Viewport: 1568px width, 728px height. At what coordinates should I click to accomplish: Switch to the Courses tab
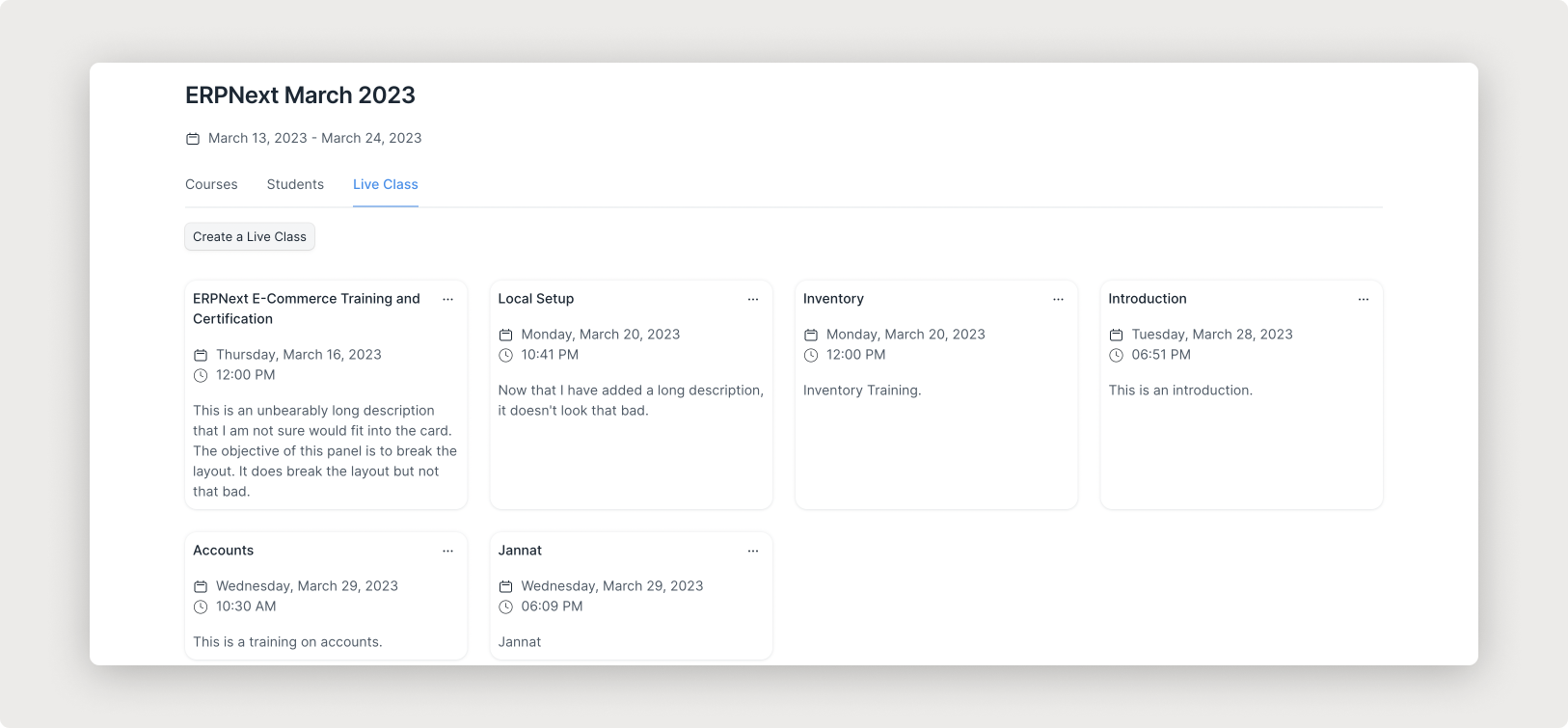tap(211, 184)
